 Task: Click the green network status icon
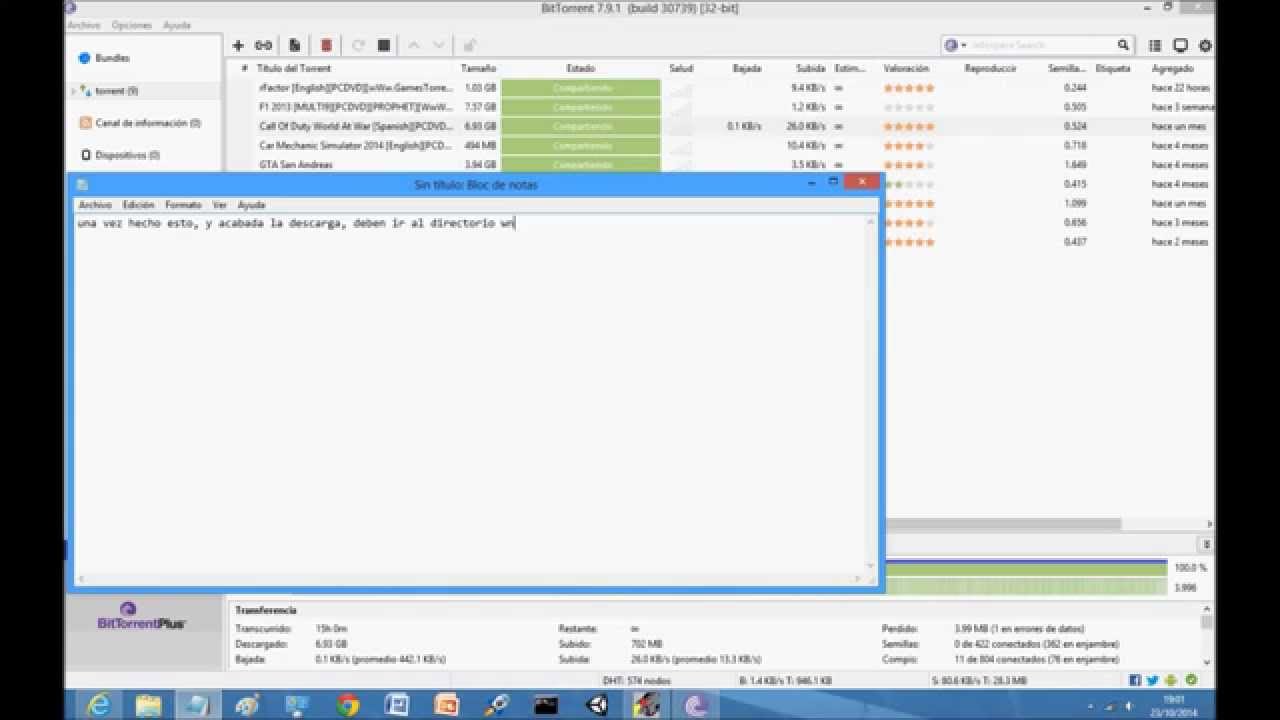(1191, 680)
